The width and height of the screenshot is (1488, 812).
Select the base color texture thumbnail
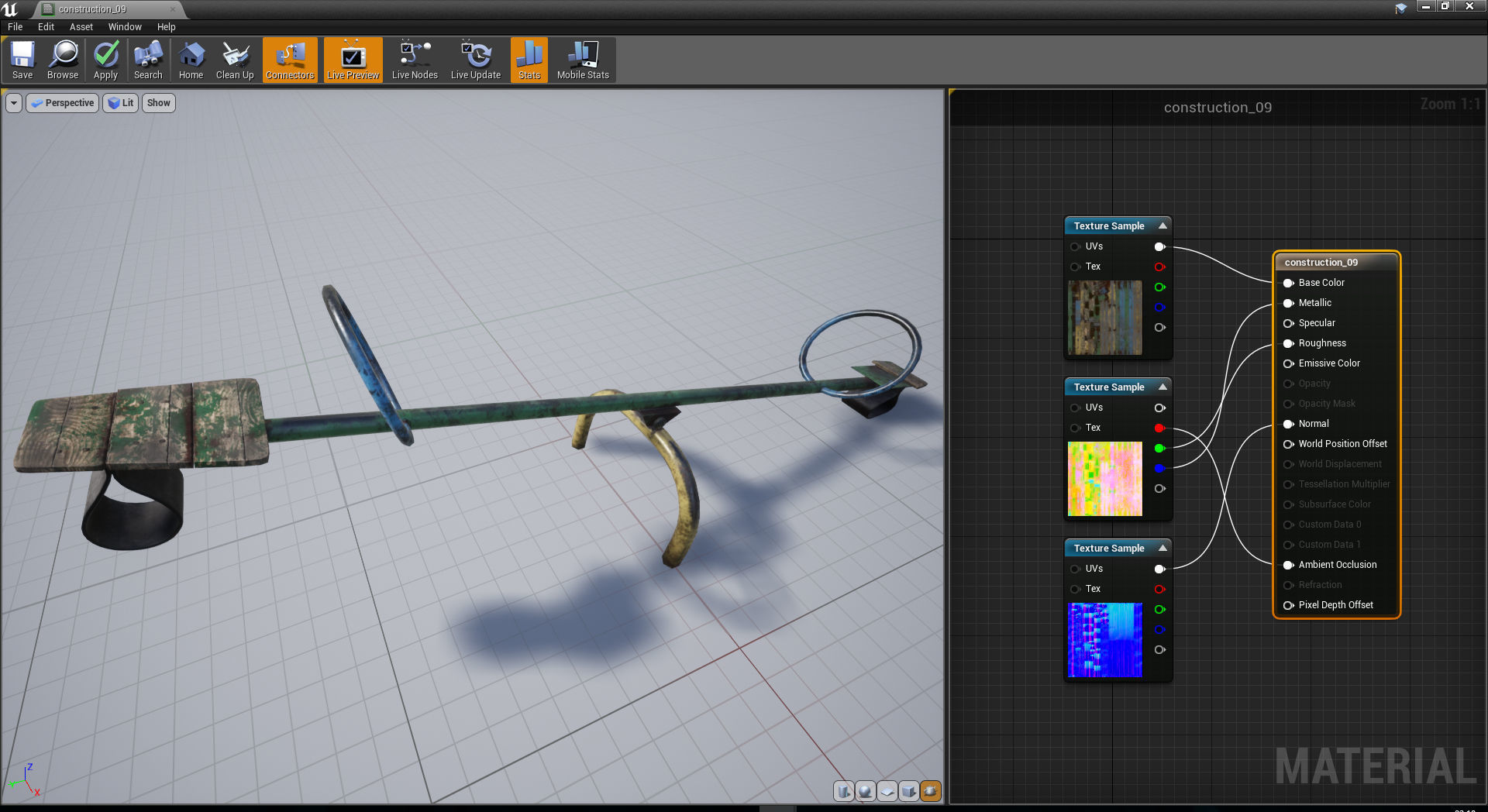click(1105, 318)
